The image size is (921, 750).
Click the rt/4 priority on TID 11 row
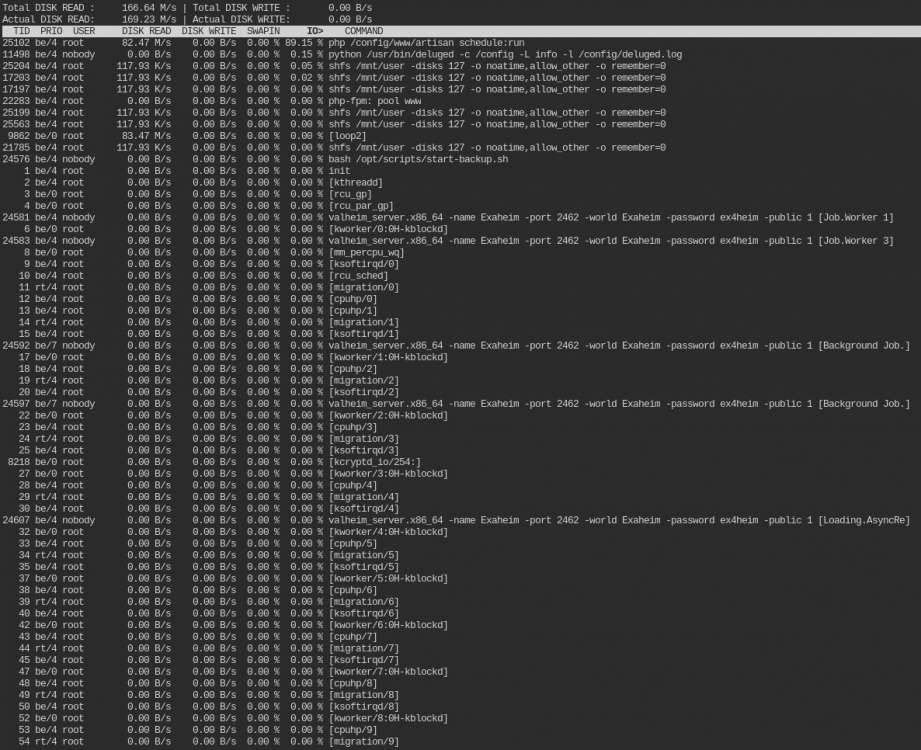click(x=46, y=287)
